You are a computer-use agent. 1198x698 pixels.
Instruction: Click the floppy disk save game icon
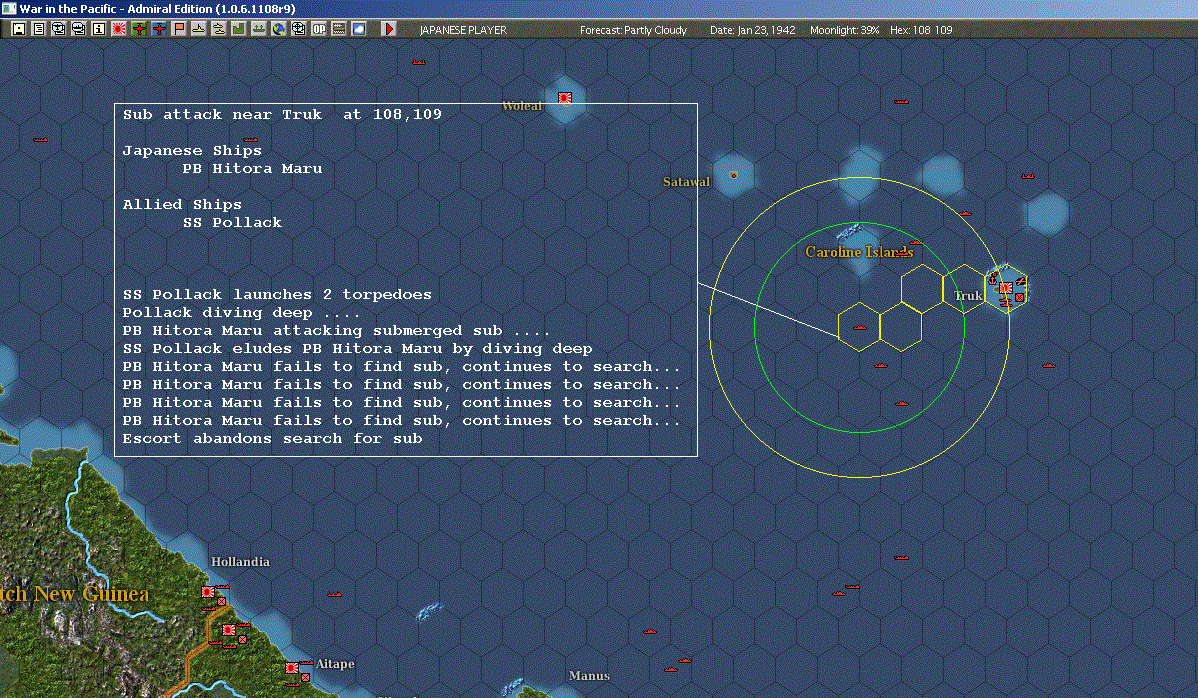(x=19, y=29)
